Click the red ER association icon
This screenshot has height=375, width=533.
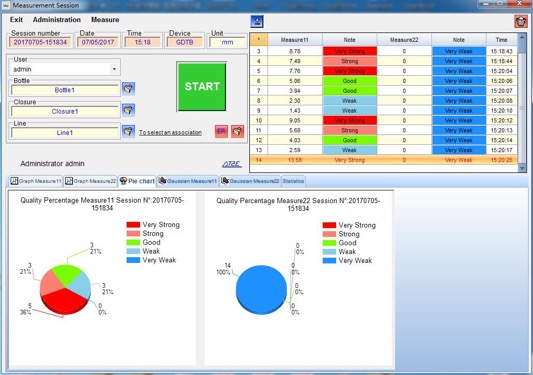[x=221, y=131]
